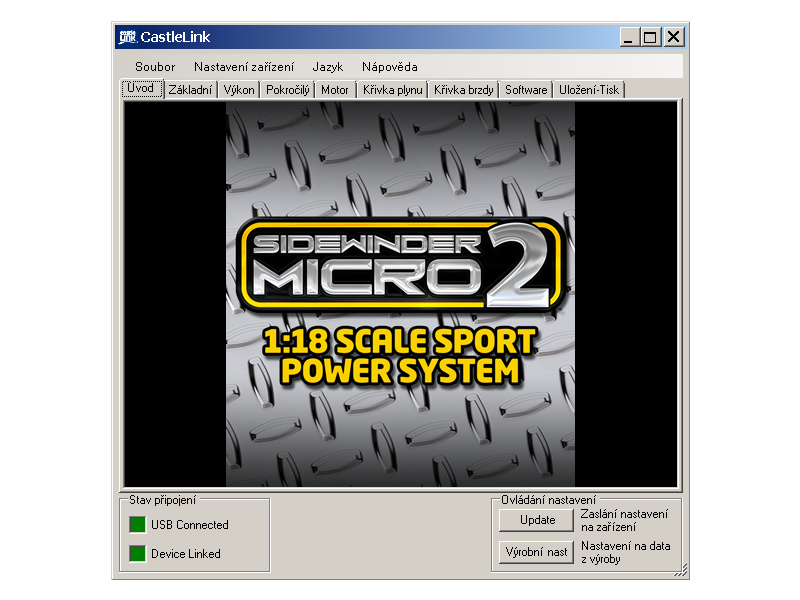Image resolution: width=800 pixels, height=600 pixels.
Task: Click the green USB Connected indicator
Action: point(137,524)
